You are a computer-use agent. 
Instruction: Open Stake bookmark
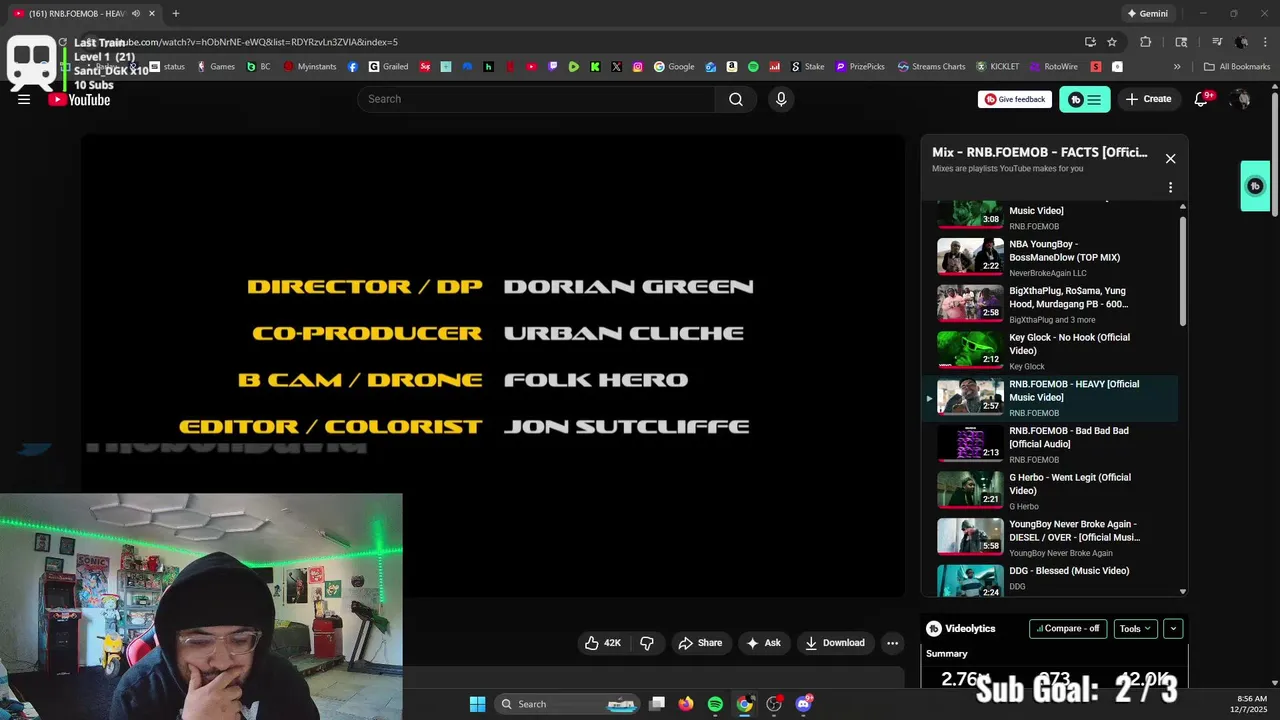[807, 67]
